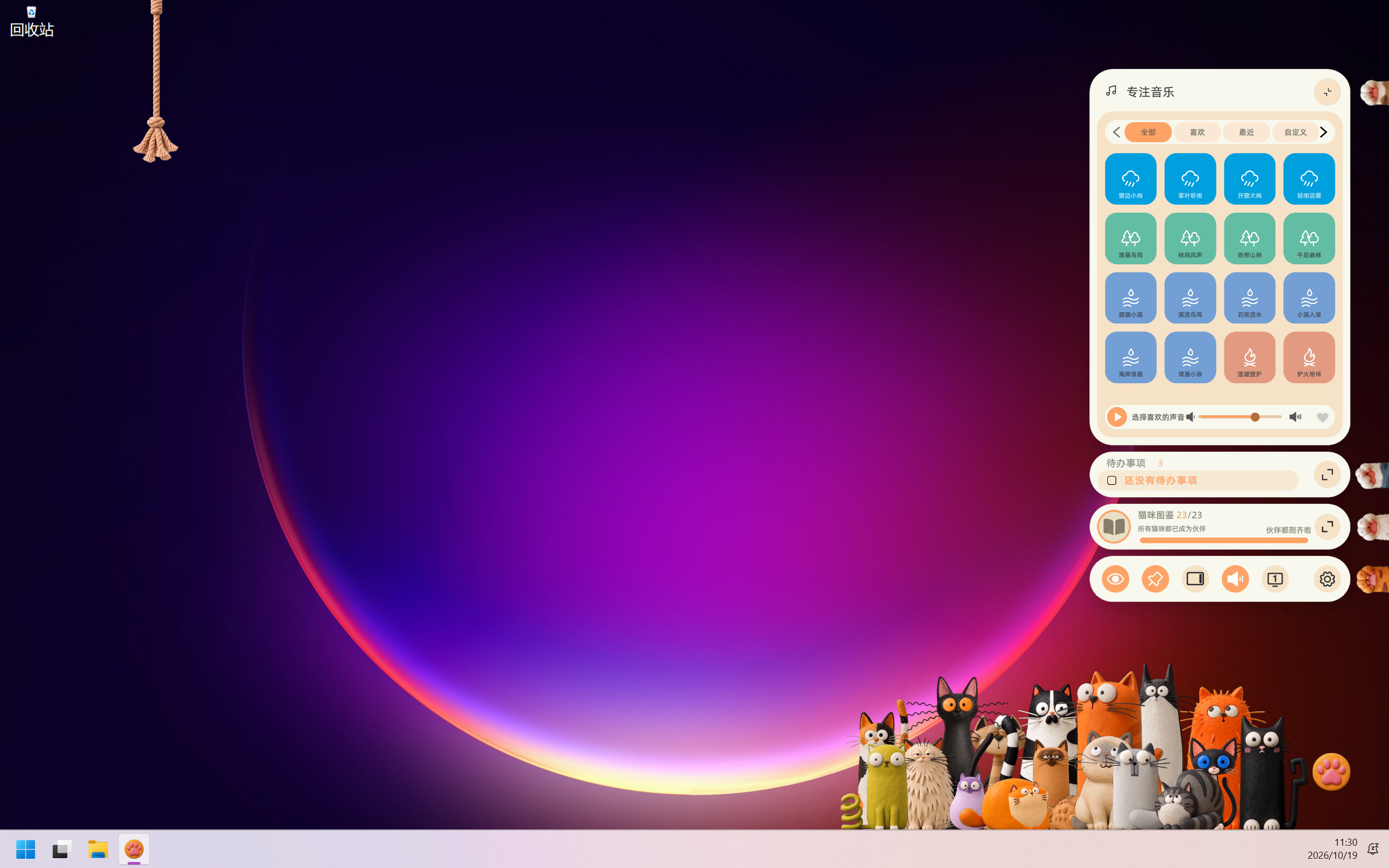This screenshot has height=868, width=1389.
Task: Select the 开窗大雨 sound tile
Action: point(1250,179)
